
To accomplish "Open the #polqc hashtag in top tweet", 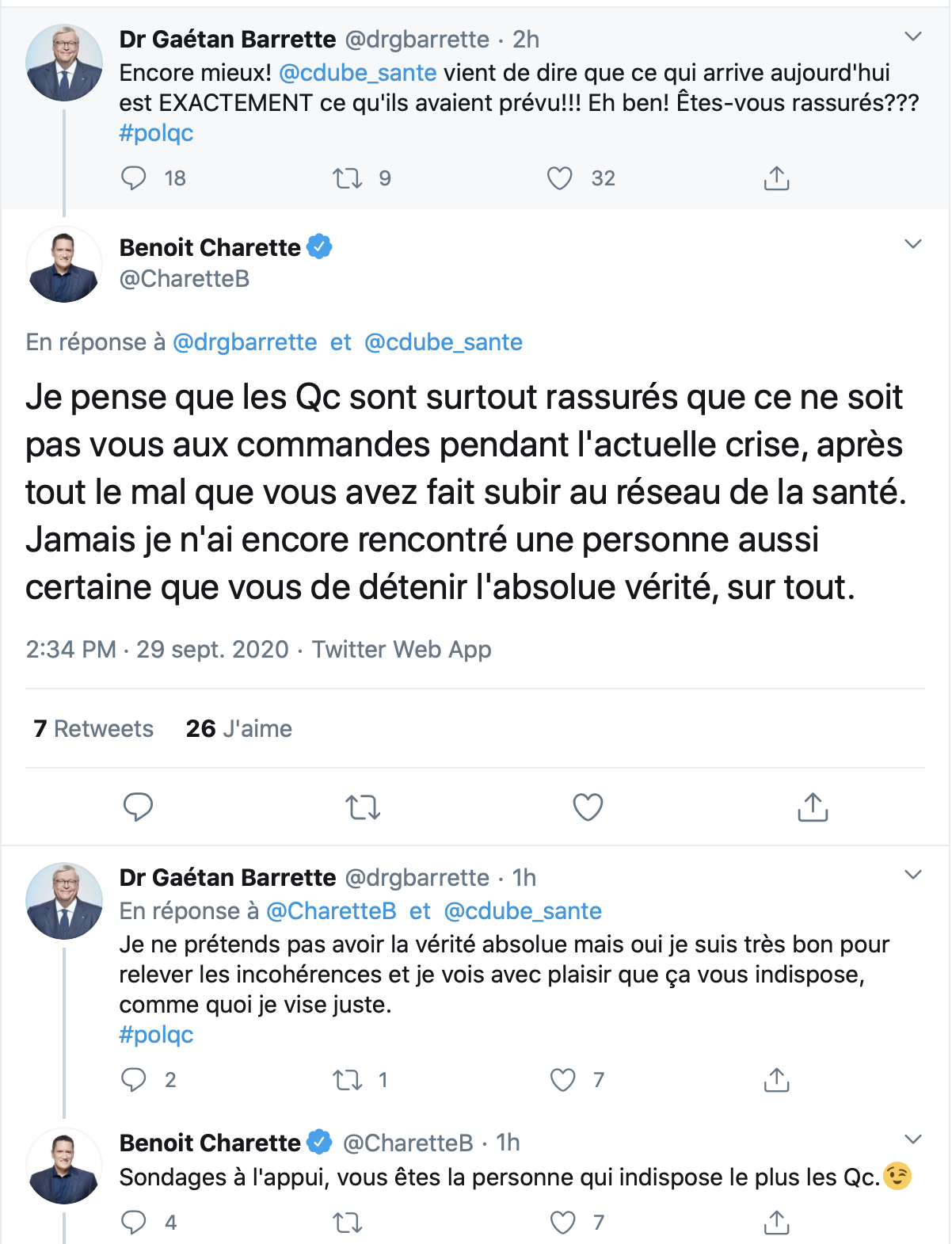I will tap(156, 133).
